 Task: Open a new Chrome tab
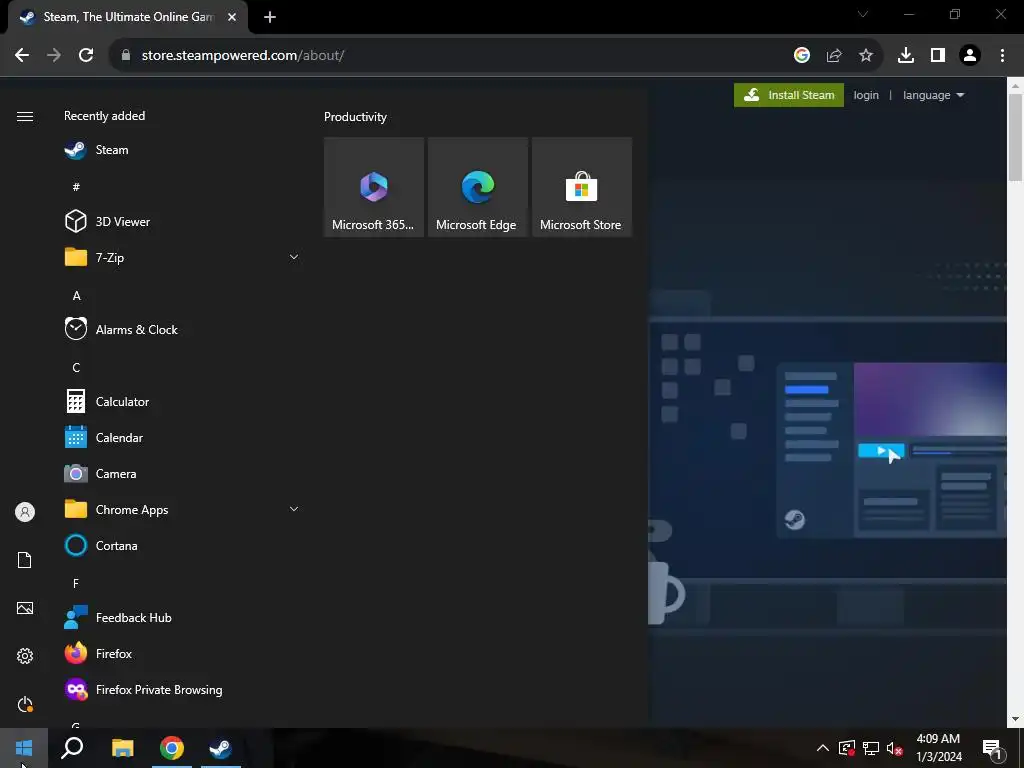pos(270,18)
